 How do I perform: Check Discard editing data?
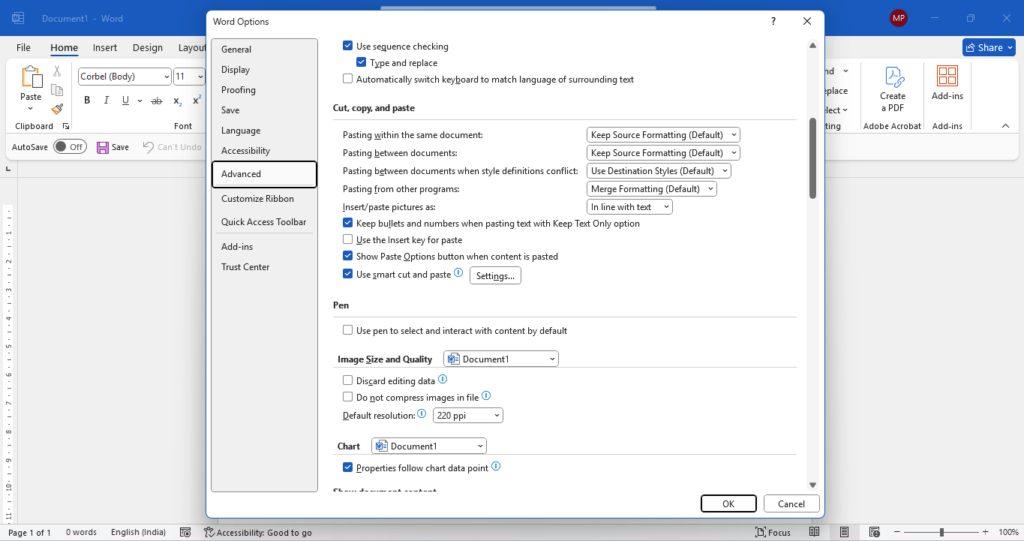pos(347,380)
